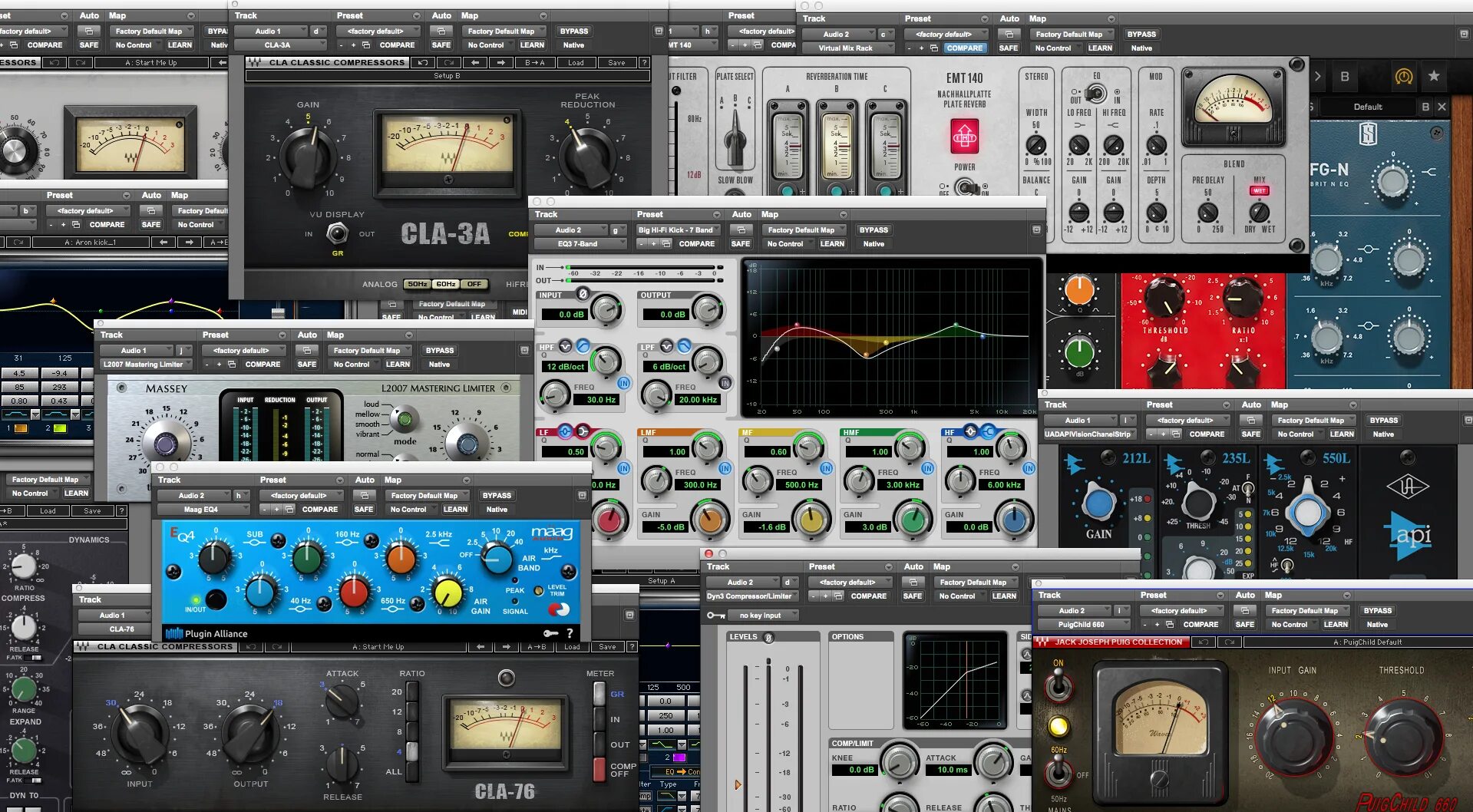This screenshot has width=1473, height=812.
Task: Toggle the EQ3 input phase invert icon
Action: click(583, 294)
